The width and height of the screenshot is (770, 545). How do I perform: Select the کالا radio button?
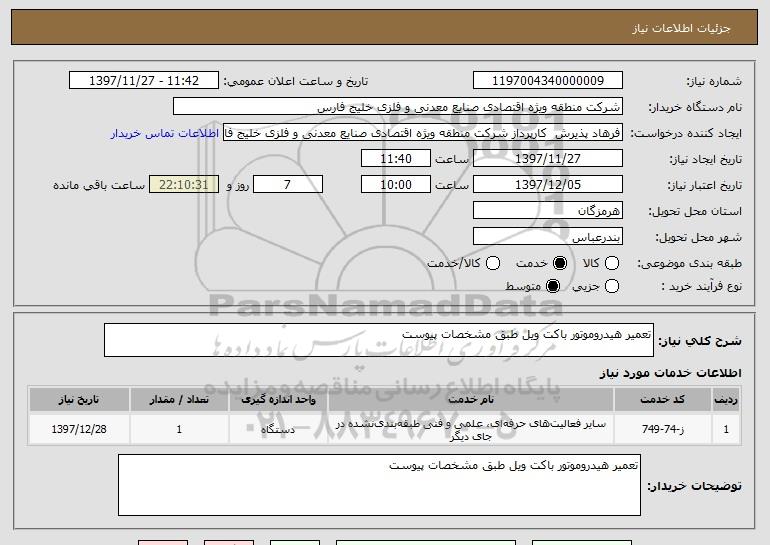tap(611, 263)
